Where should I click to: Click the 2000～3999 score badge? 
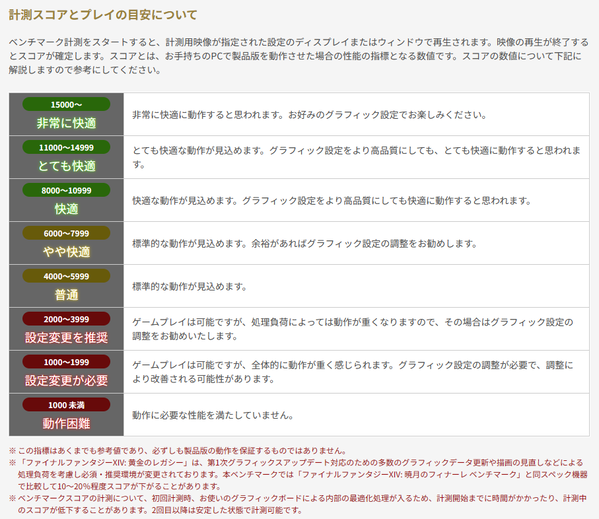[66, 319]
